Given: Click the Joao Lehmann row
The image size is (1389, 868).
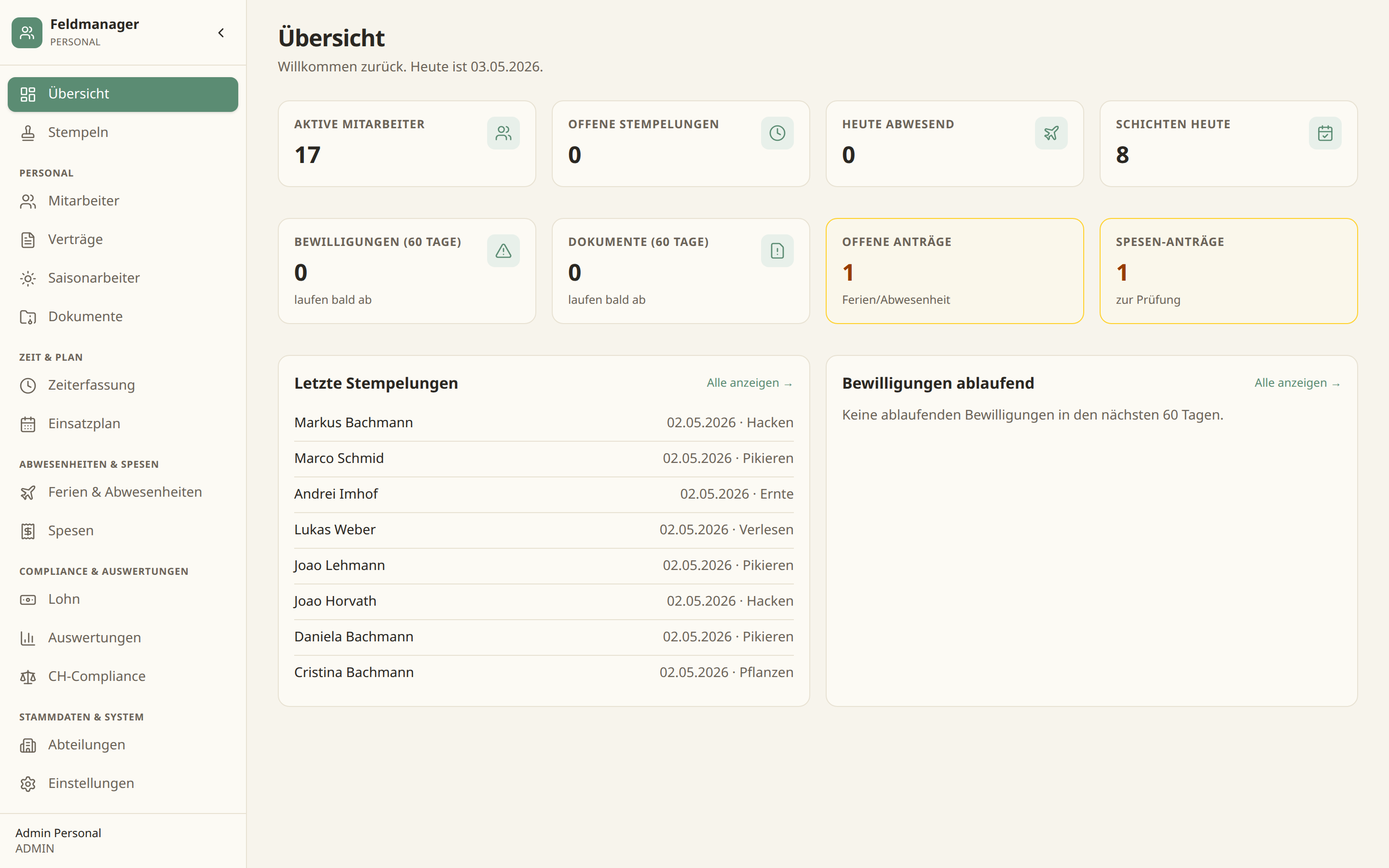Looking at the screenshot, I should tap(544, 566).
